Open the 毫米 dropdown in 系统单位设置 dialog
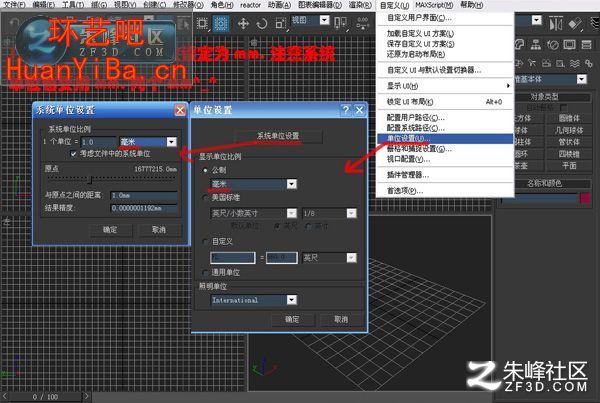This screenshot has width=600, height=403. (148, 142)
